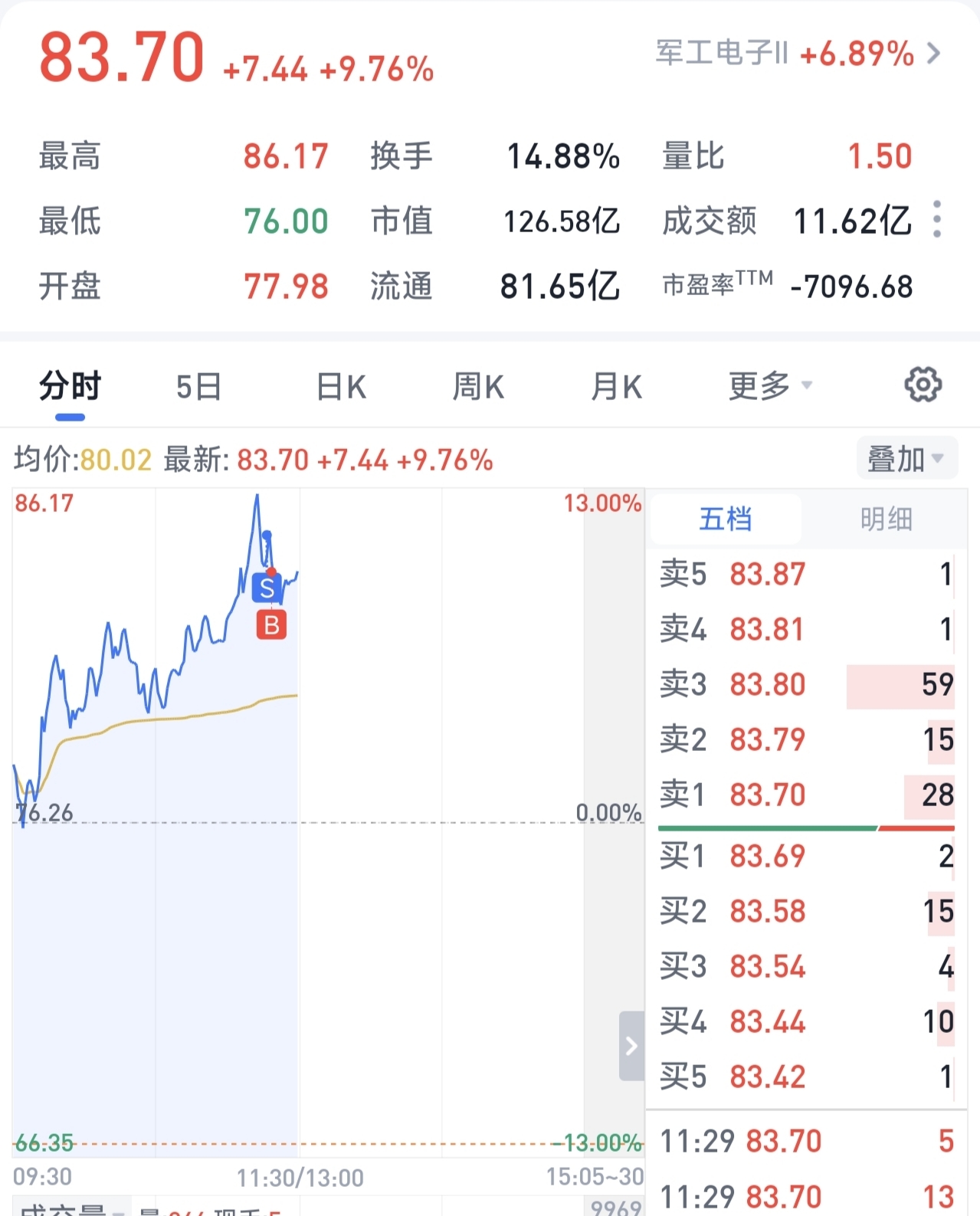Expand chart with the gray arrow handle
This screenshot has width=980, height=1216.
click(x=631, y=1045)
